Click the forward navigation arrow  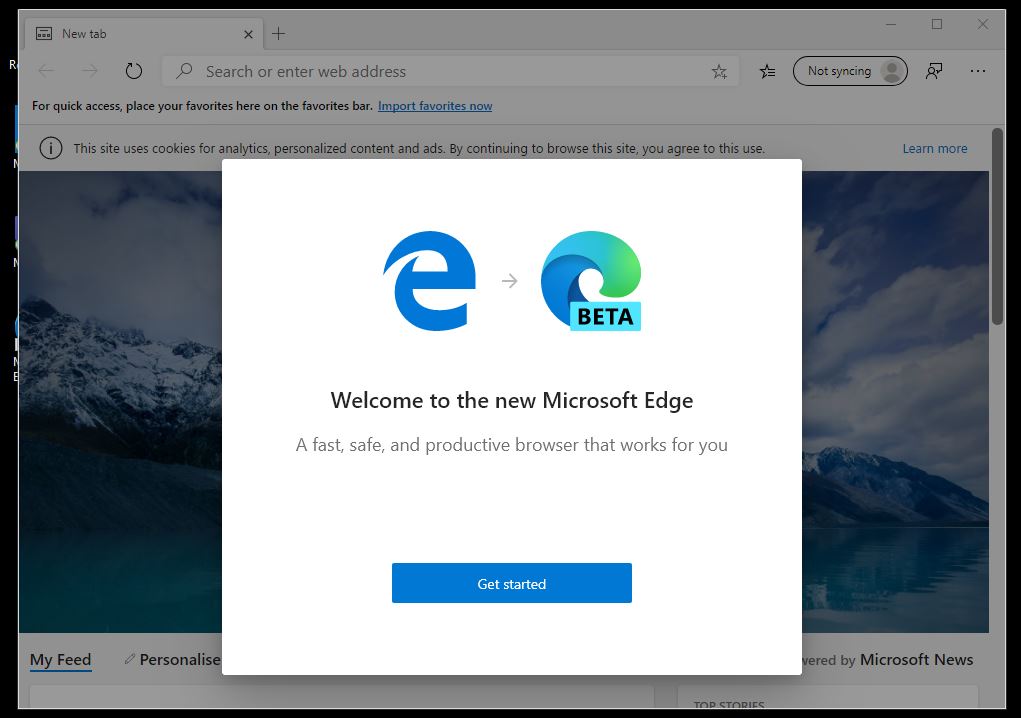(x=90, y=71)
